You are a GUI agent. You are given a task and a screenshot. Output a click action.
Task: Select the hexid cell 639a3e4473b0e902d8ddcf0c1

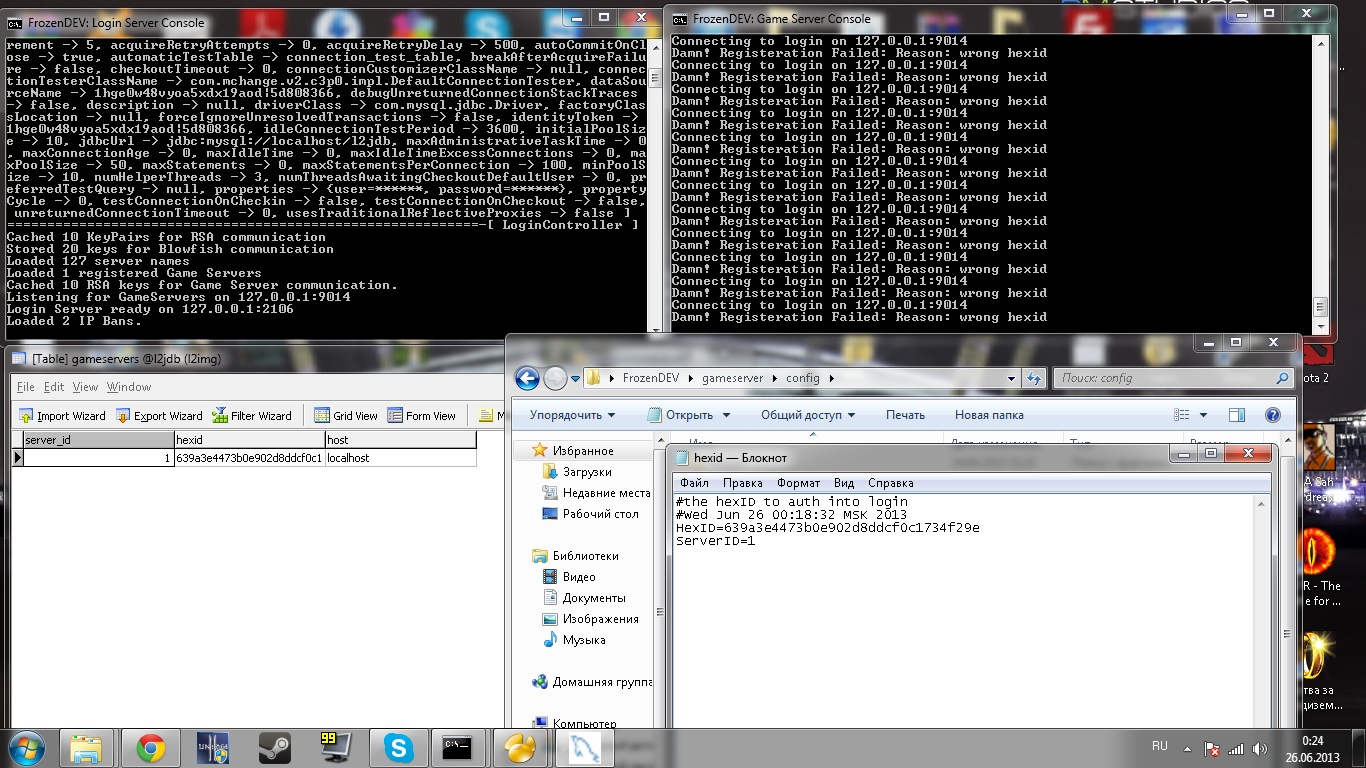pyautogui.click(x=249, y=458)
